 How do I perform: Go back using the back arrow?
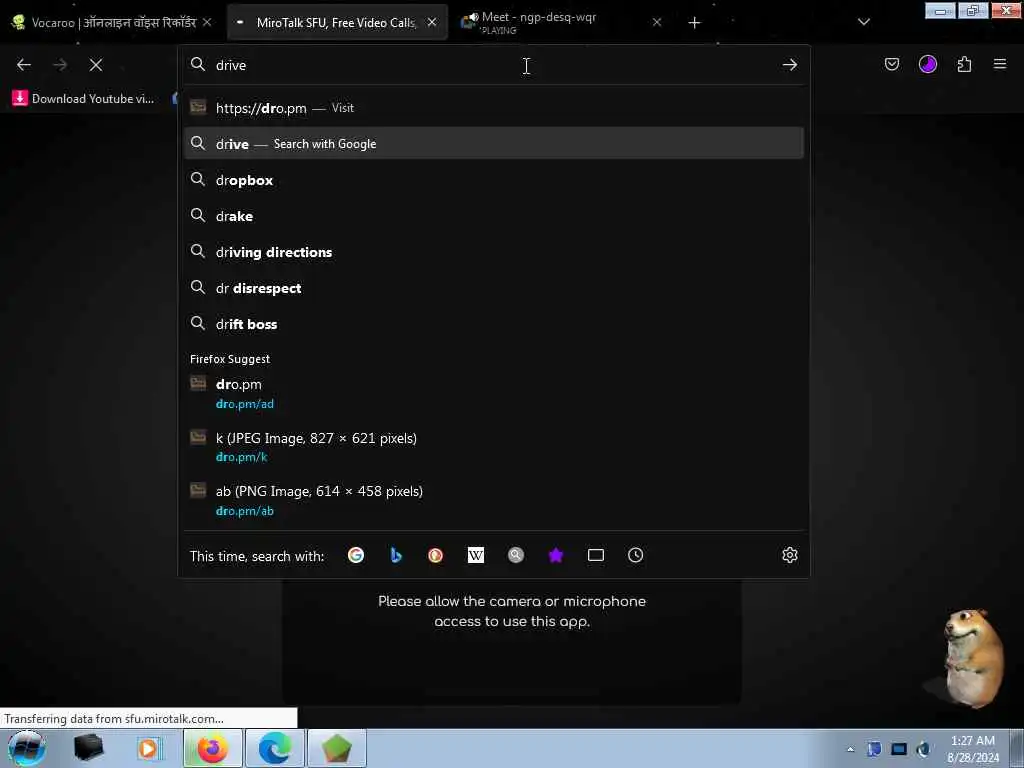tap(24, 65)
